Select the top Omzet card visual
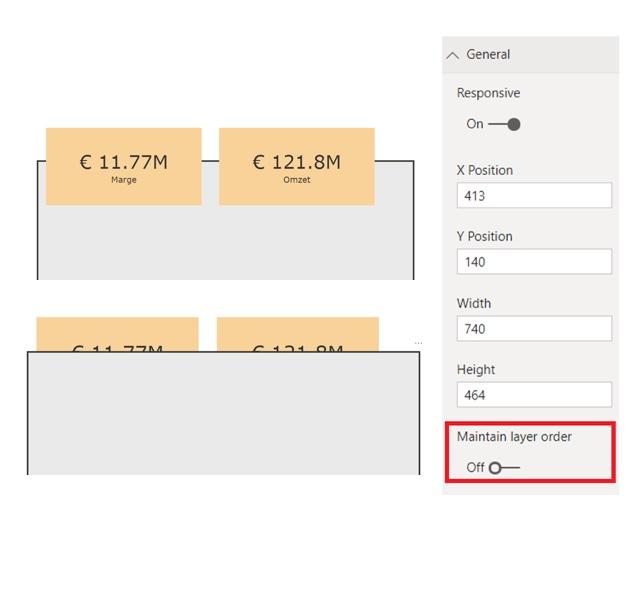 (296, 166)
